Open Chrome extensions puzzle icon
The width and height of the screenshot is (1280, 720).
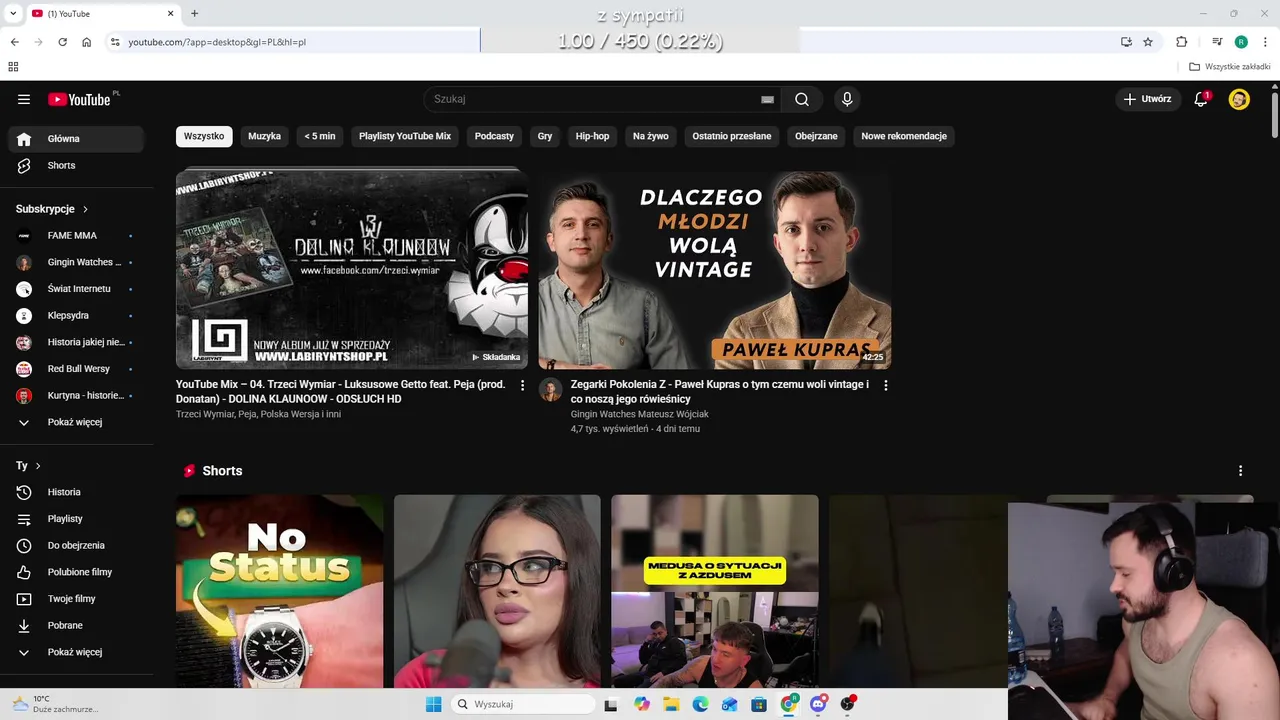click(x=1182, y=42)
